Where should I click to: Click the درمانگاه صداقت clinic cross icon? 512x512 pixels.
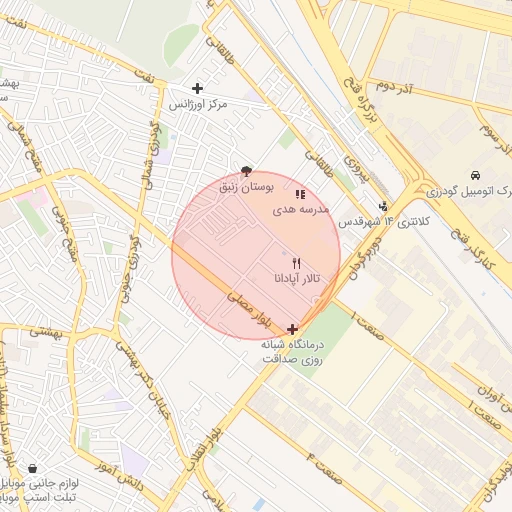coord(292,329)
